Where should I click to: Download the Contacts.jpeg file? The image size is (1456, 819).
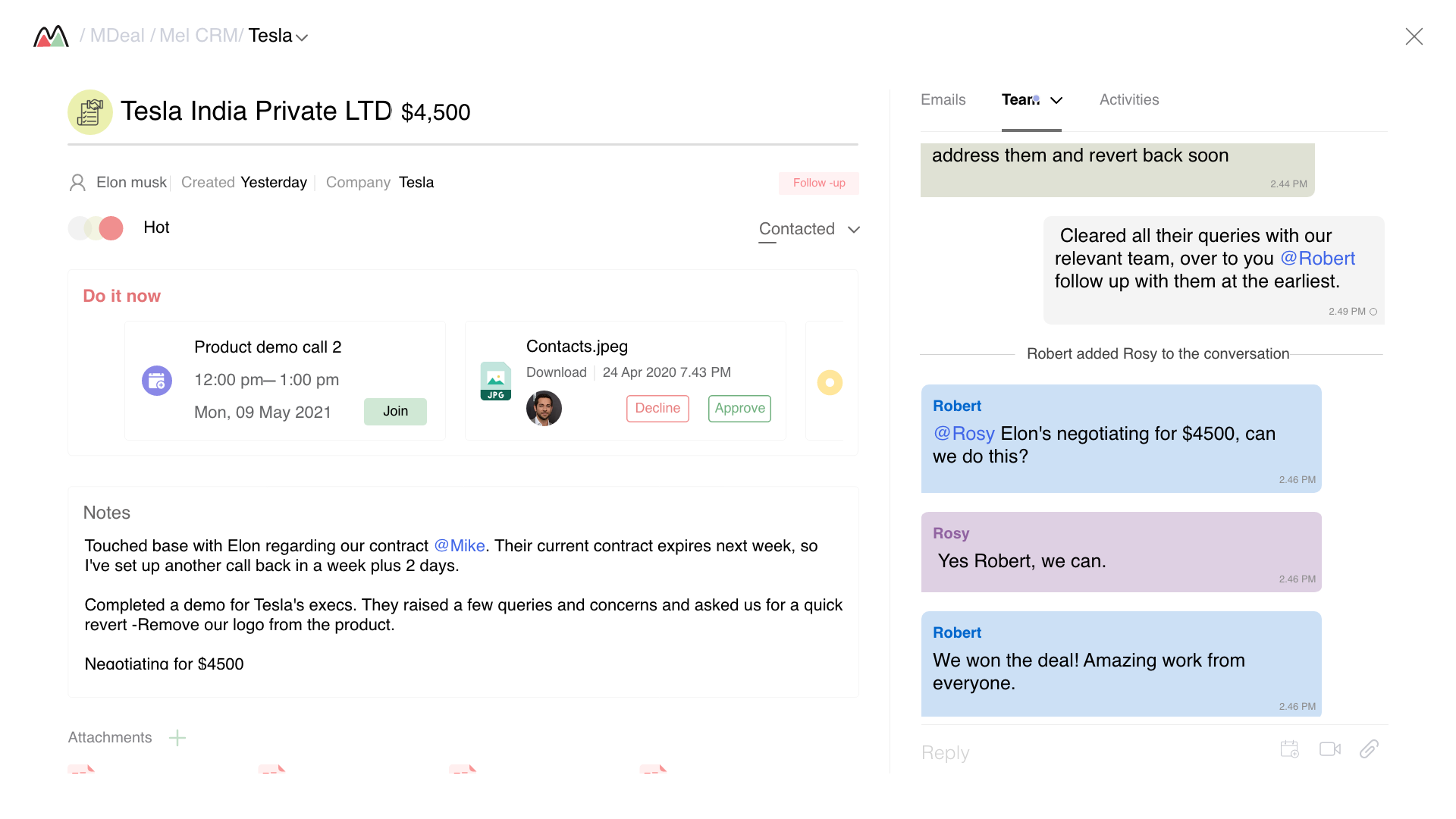(x=556, y=372)
